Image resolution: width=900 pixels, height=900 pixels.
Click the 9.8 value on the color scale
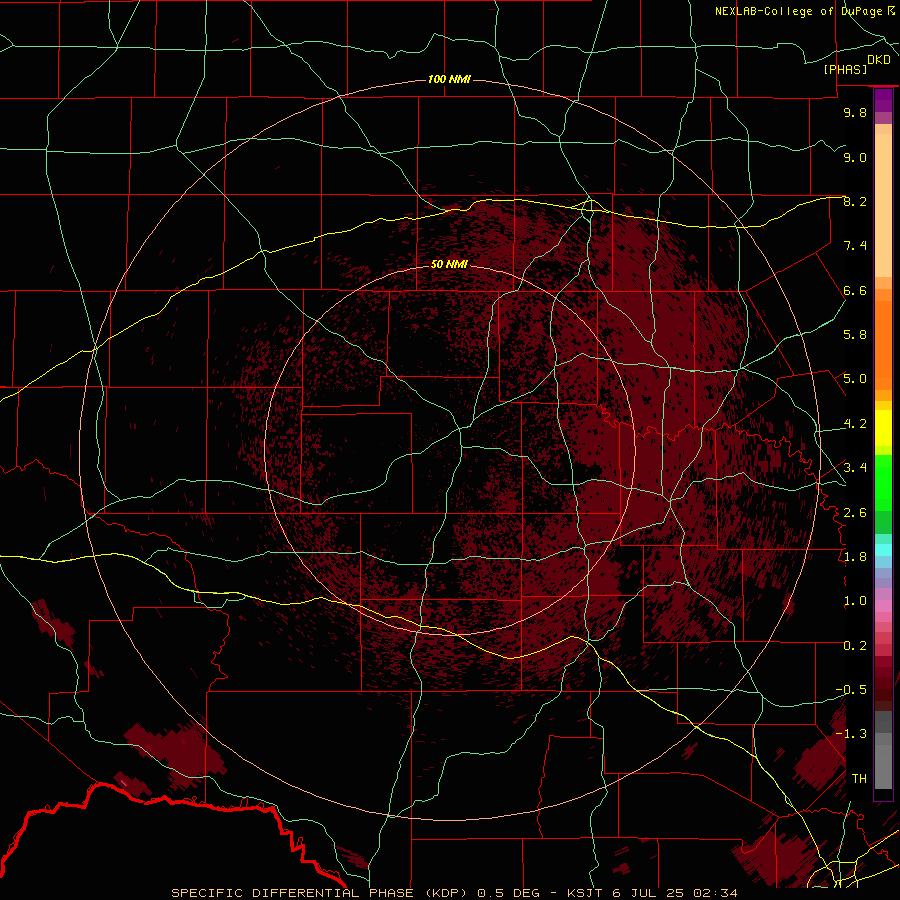[855, 112]
